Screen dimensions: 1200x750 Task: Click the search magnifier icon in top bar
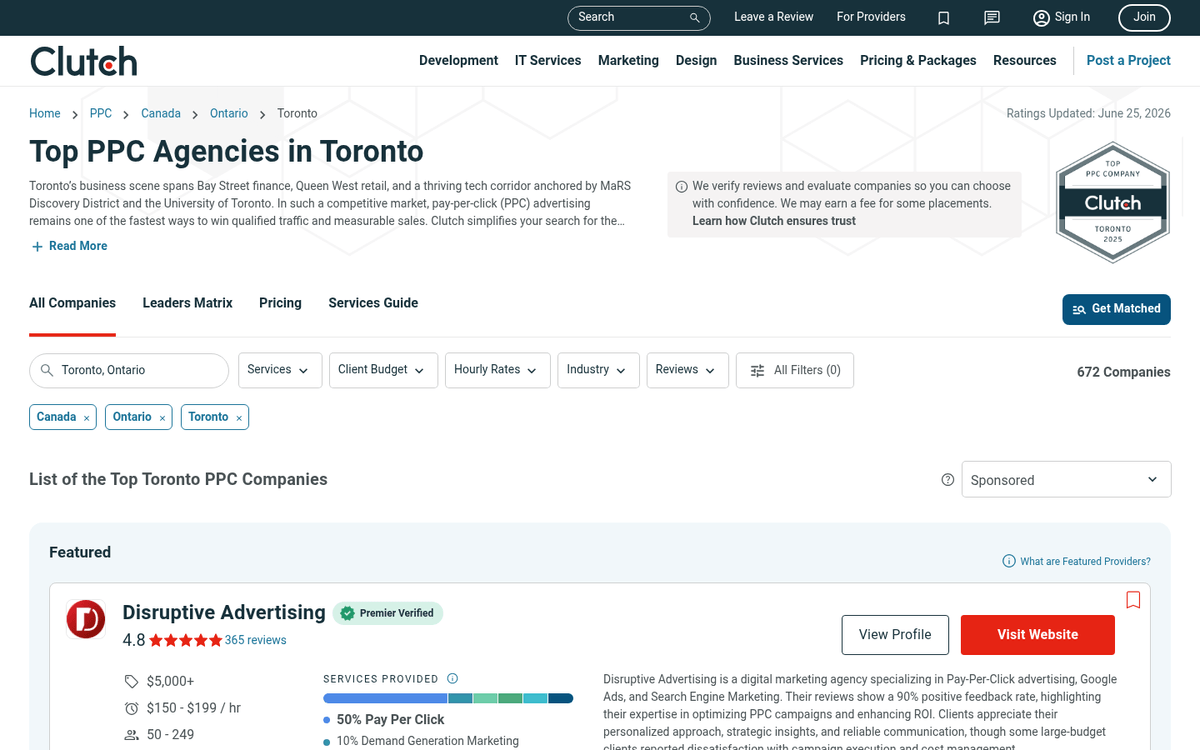coord(695,17)
